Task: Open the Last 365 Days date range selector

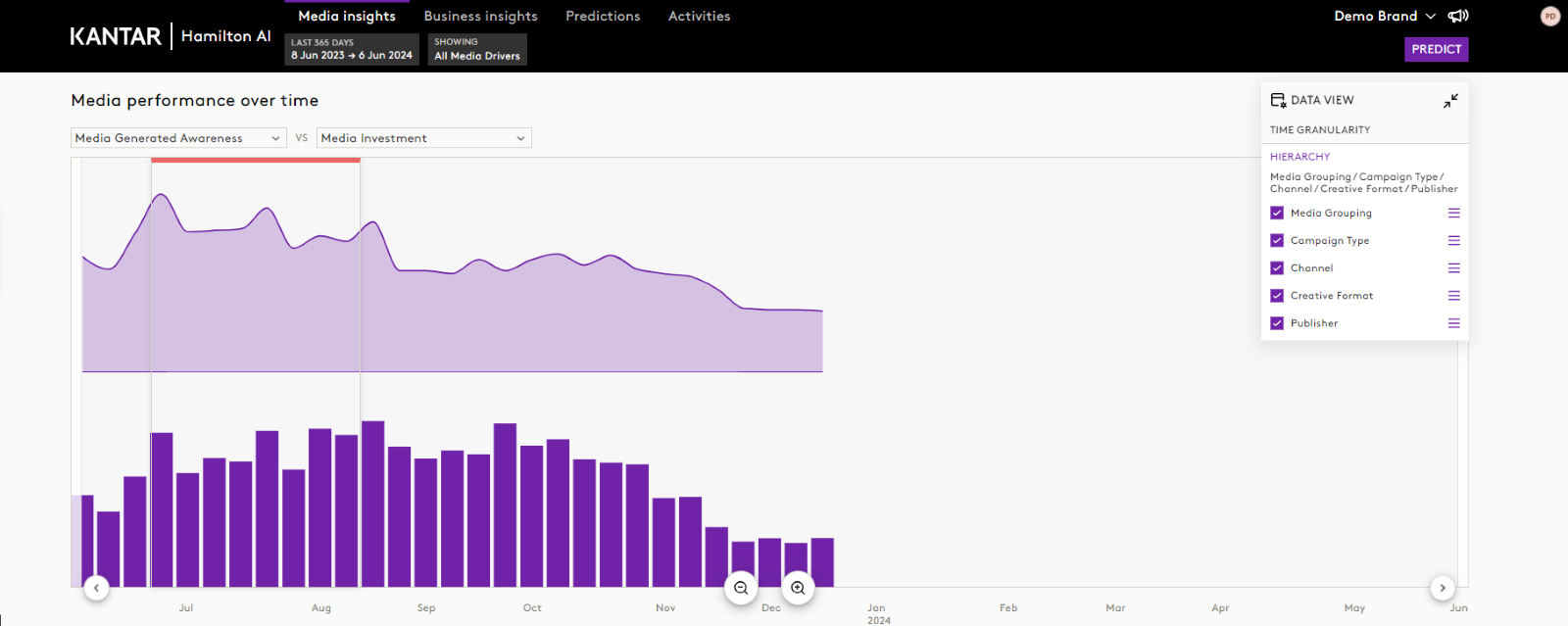Action: (x=352, y=49)
